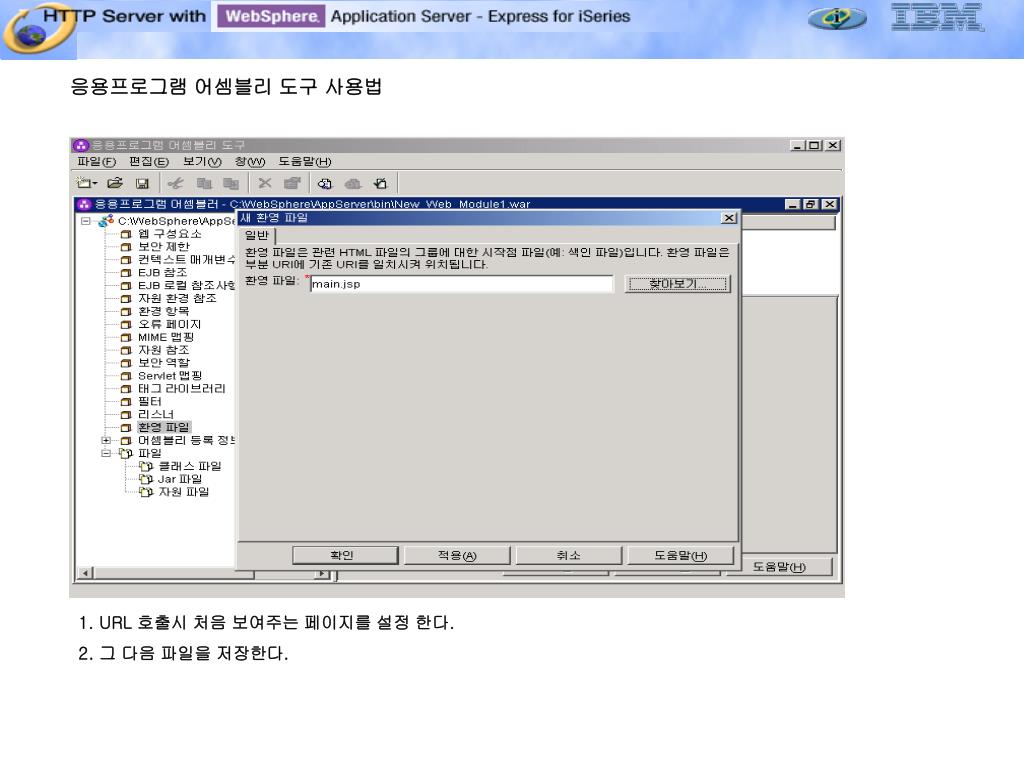Click the Paste toolbar icon
Screen dimensions: 1024x768
231,184
